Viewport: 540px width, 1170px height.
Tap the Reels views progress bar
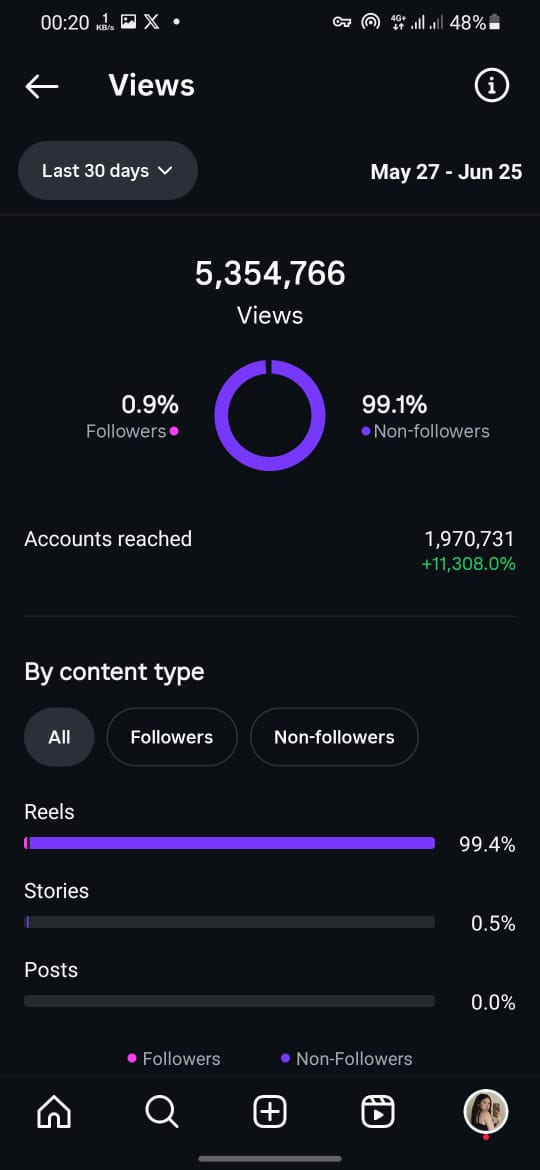coord(230,843)
